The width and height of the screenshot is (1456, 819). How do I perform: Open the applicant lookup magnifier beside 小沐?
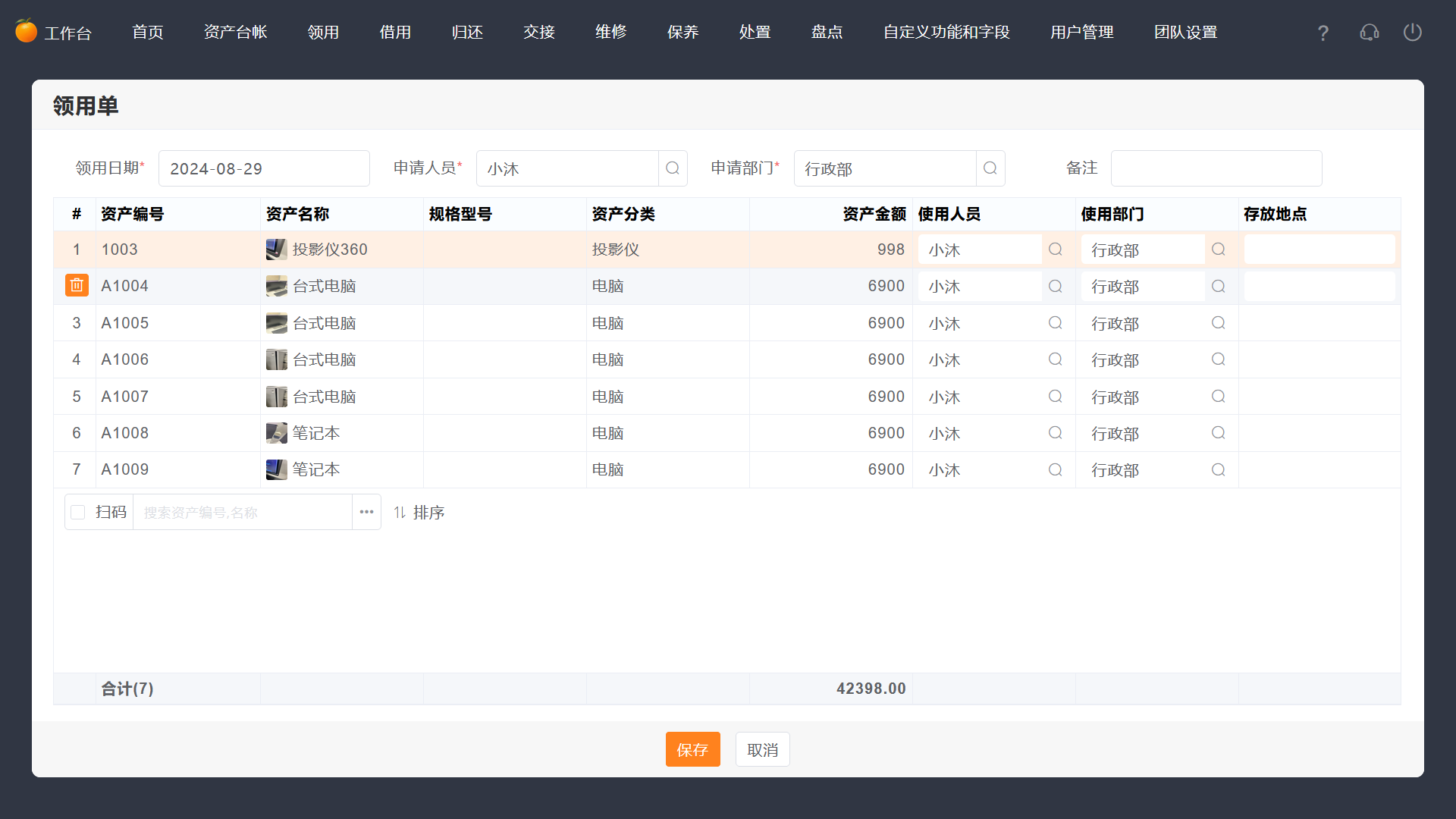click(672, 168)
